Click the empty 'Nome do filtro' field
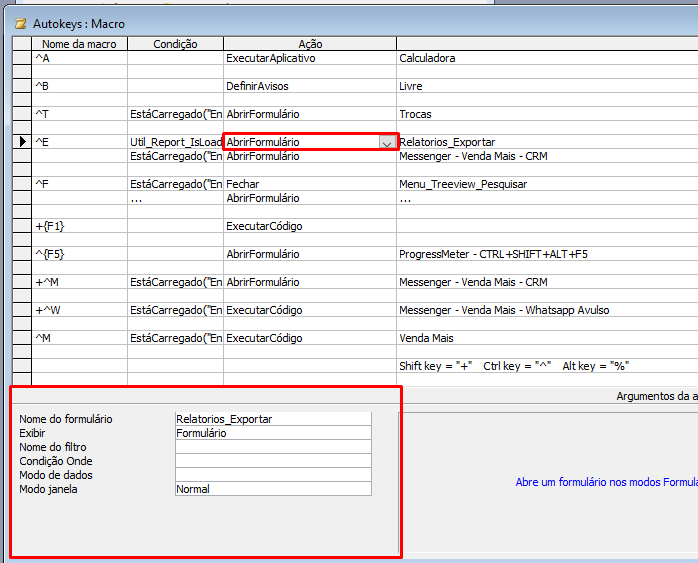 click(272, 447)
